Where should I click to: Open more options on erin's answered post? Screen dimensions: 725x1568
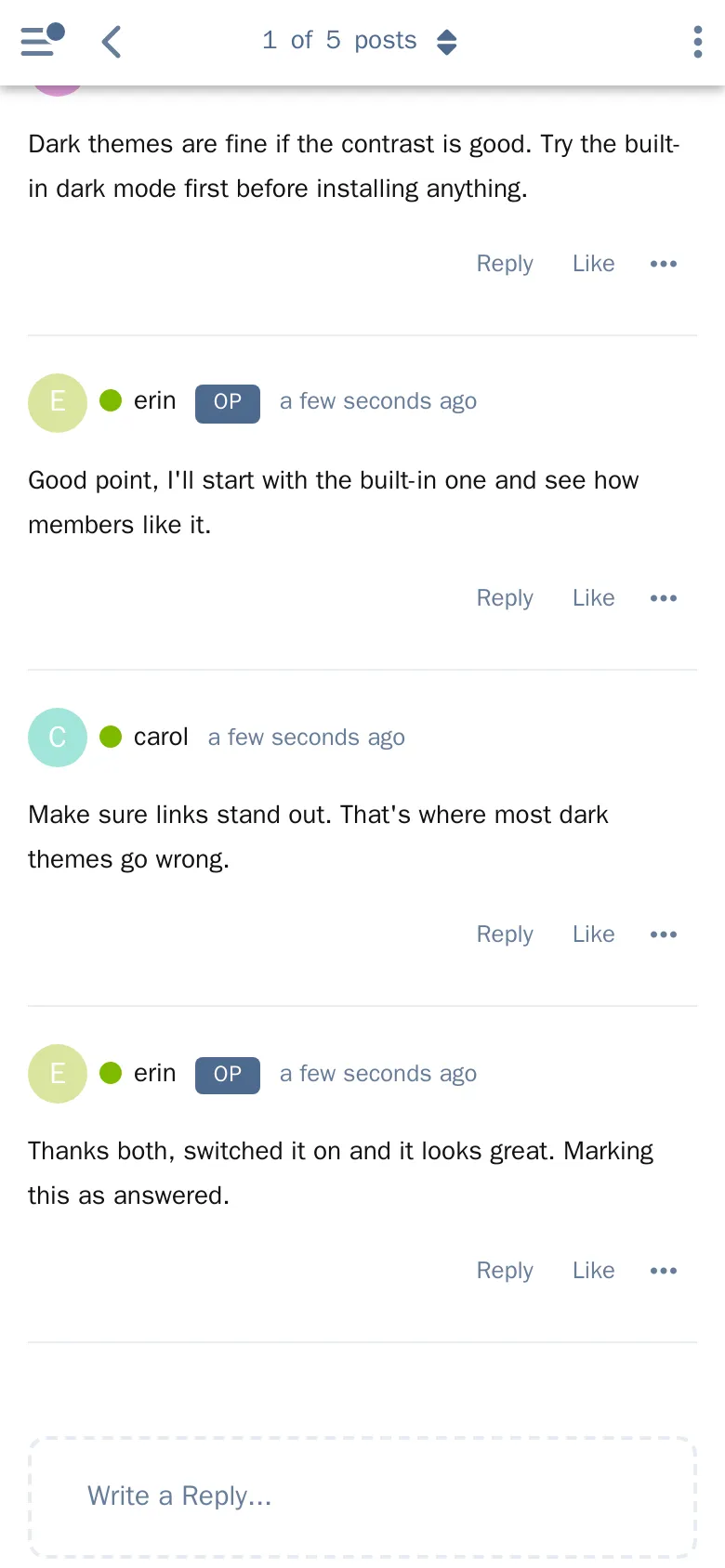[664, 1271]
